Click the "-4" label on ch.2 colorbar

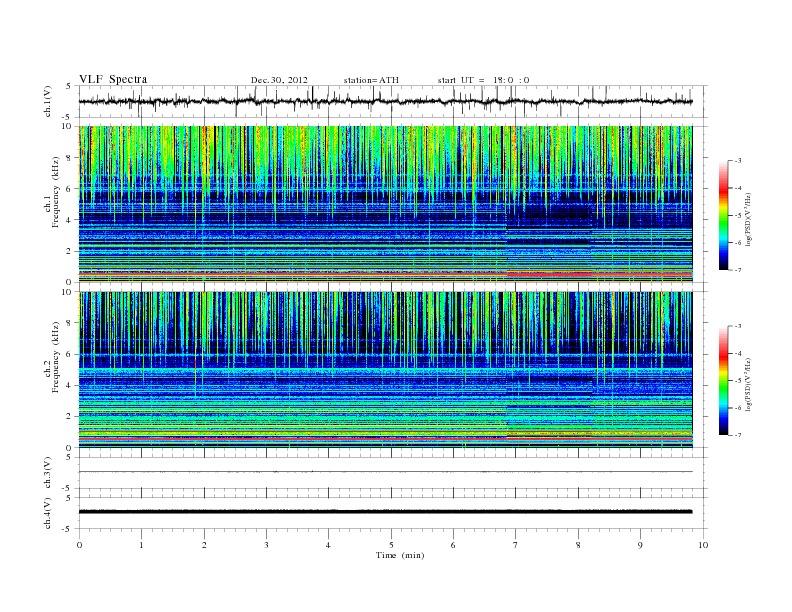738,353
